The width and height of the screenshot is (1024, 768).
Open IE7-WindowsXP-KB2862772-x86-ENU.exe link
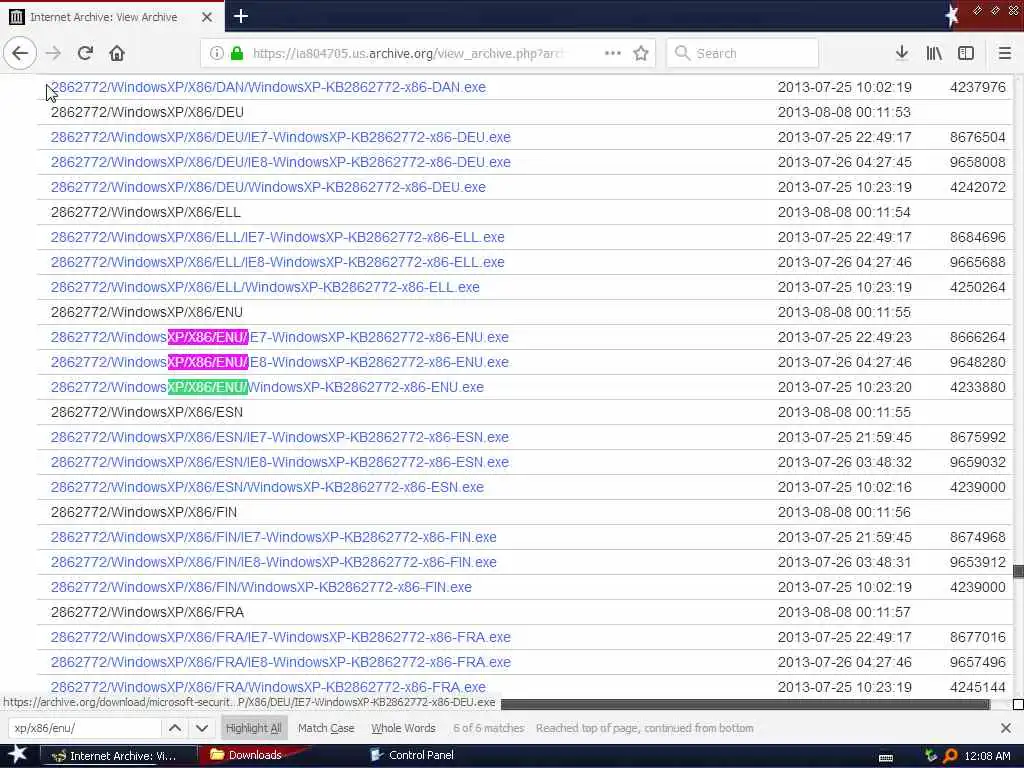click(280, 337)
